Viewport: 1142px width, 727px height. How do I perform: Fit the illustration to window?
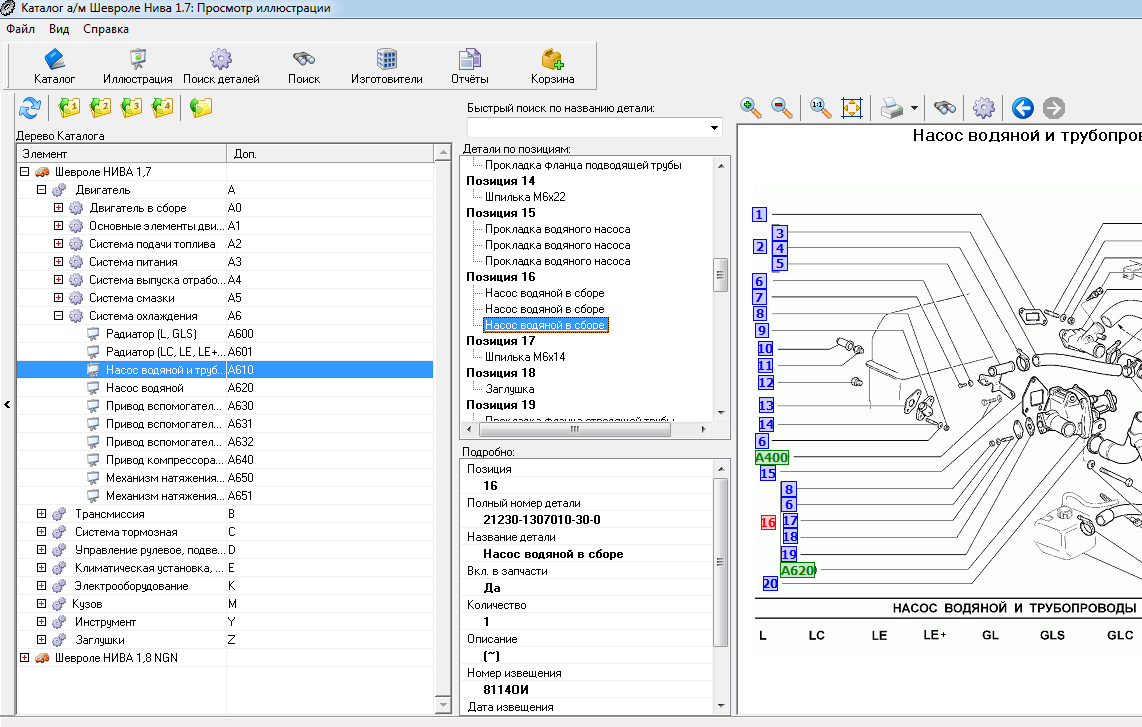(x=852, y=109)
